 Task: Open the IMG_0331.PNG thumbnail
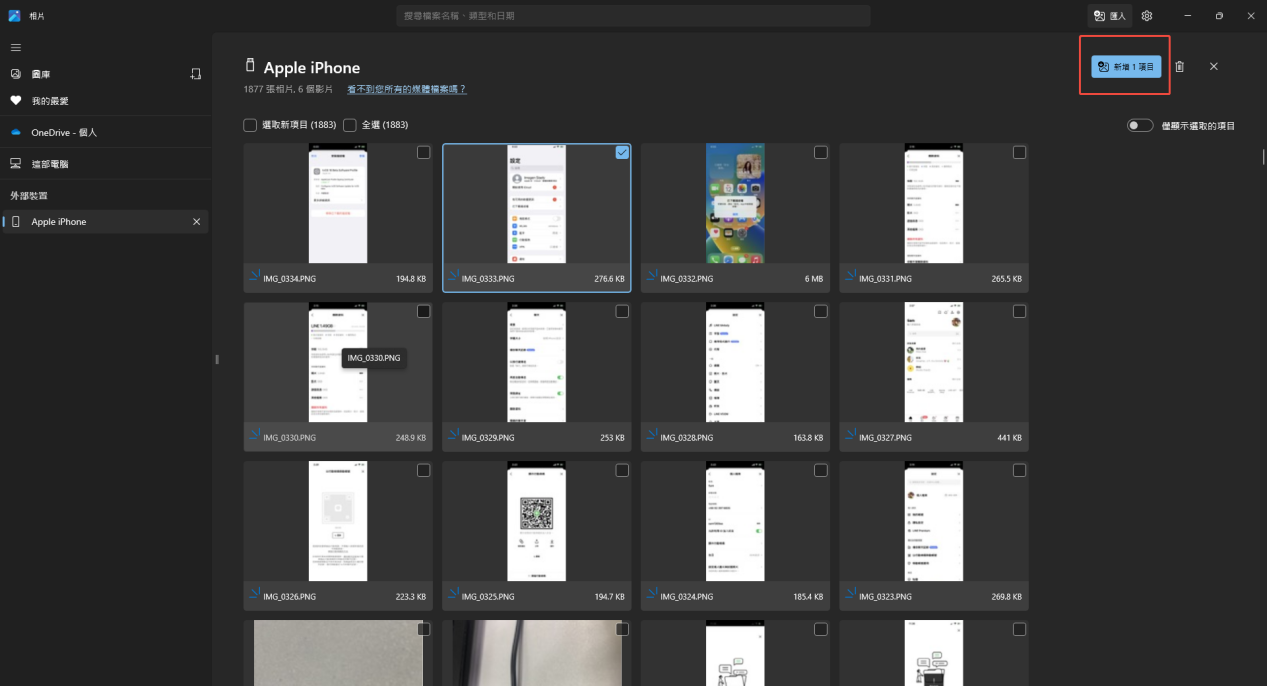click(x=934, y=204)
